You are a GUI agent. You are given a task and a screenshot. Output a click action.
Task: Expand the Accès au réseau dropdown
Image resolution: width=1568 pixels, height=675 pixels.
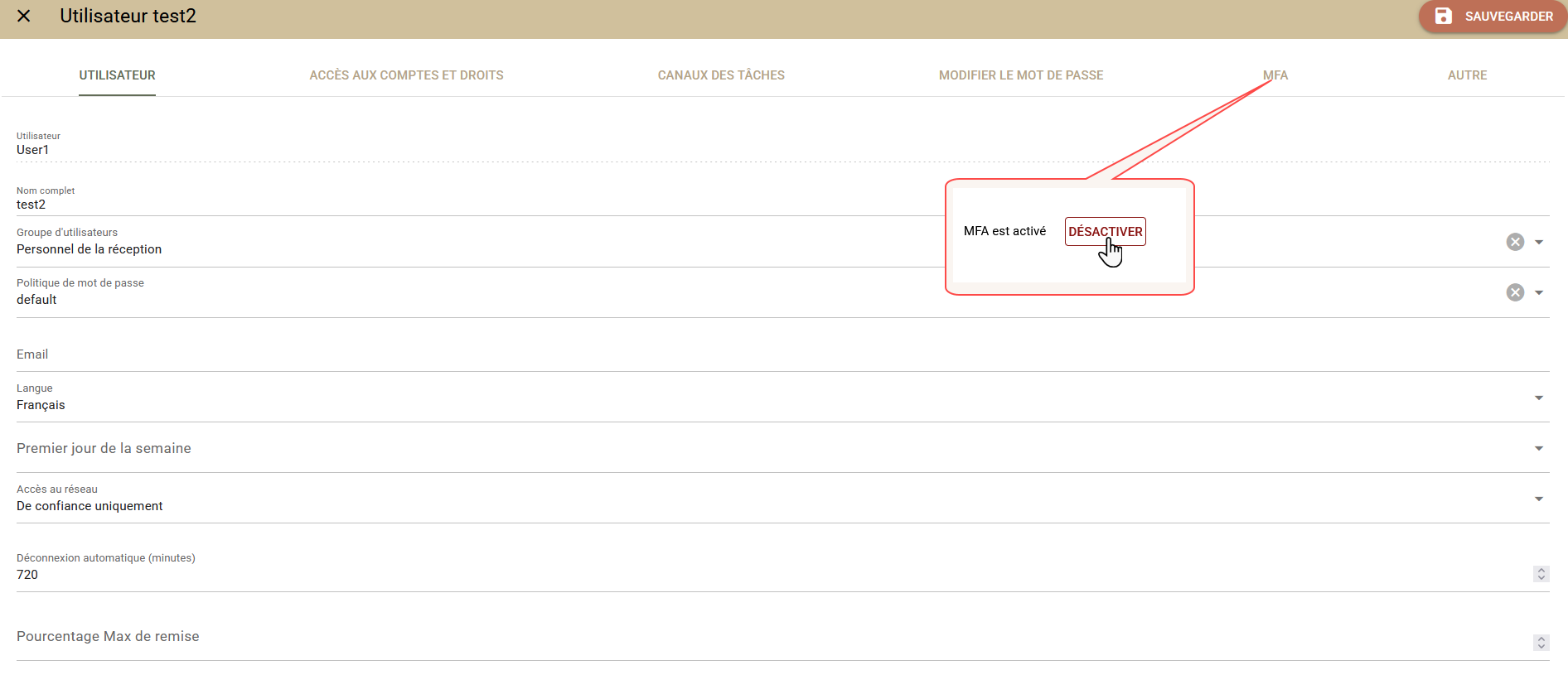[1539, 499]
